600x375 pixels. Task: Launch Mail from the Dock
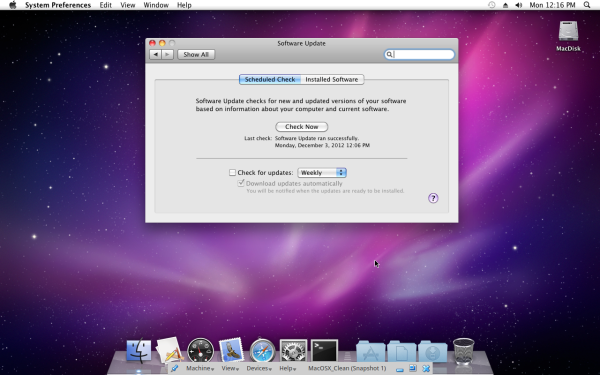(231, 350)
